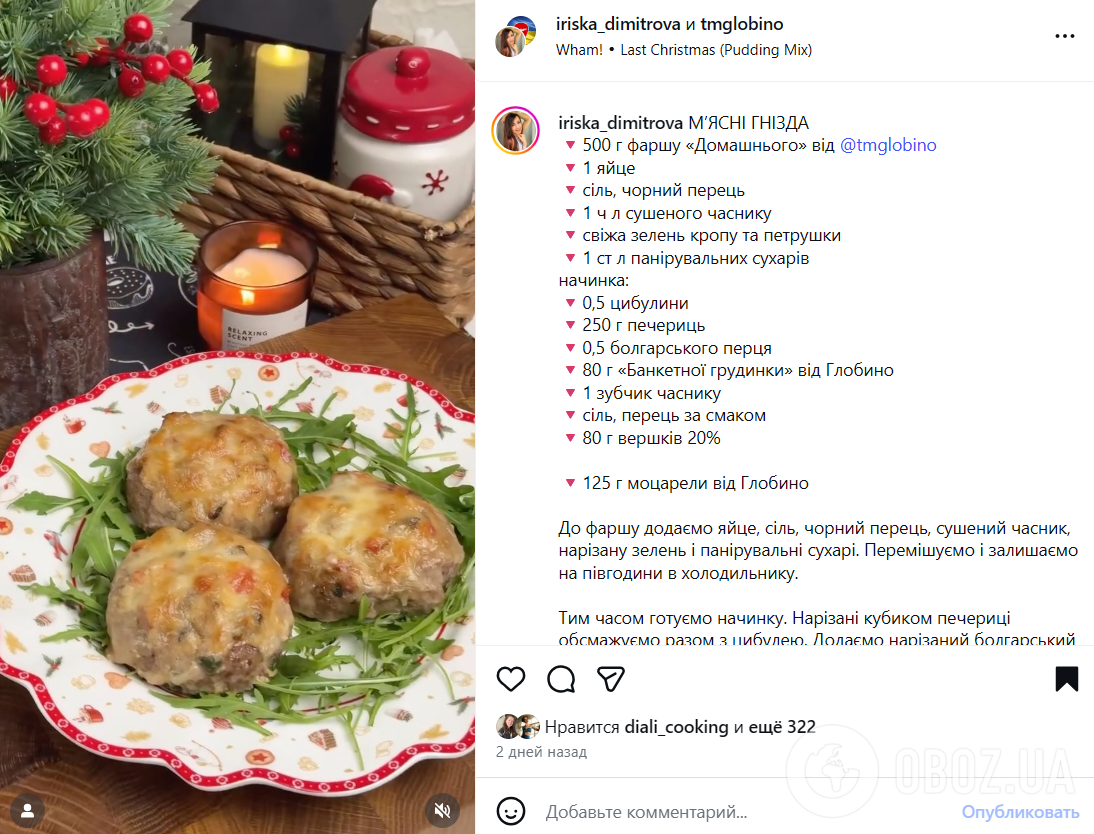Open the @tmglobino mention link
Image resolution: width=1094 pixels, height=834 pixels.
coord(888,145)
